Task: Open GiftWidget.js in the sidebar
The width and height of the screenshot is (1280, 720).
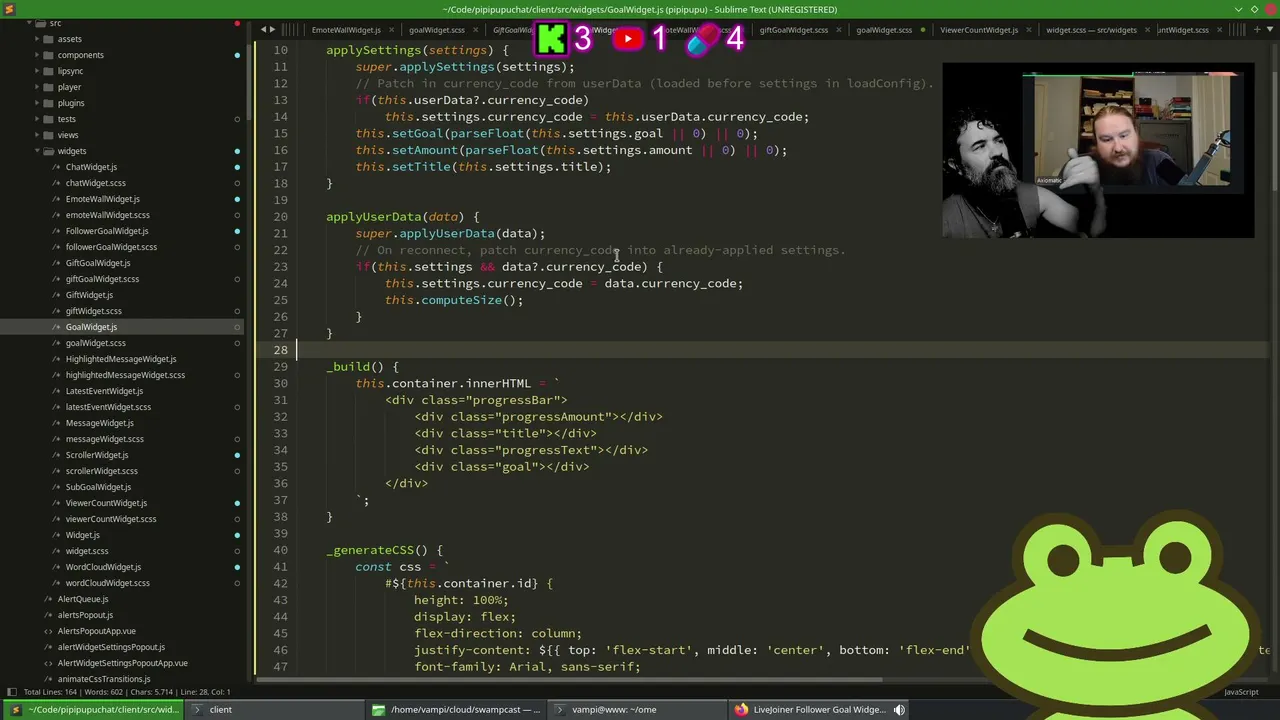Action: pyautogui.click(x=89, y=295)
